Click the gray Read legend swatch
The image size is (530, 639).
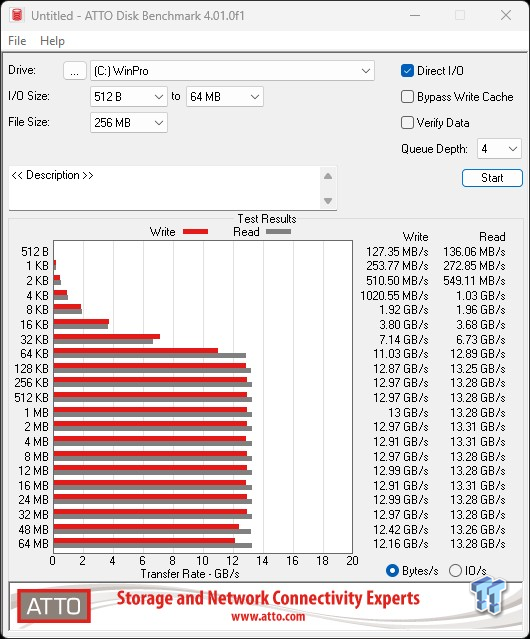point(278,231)
